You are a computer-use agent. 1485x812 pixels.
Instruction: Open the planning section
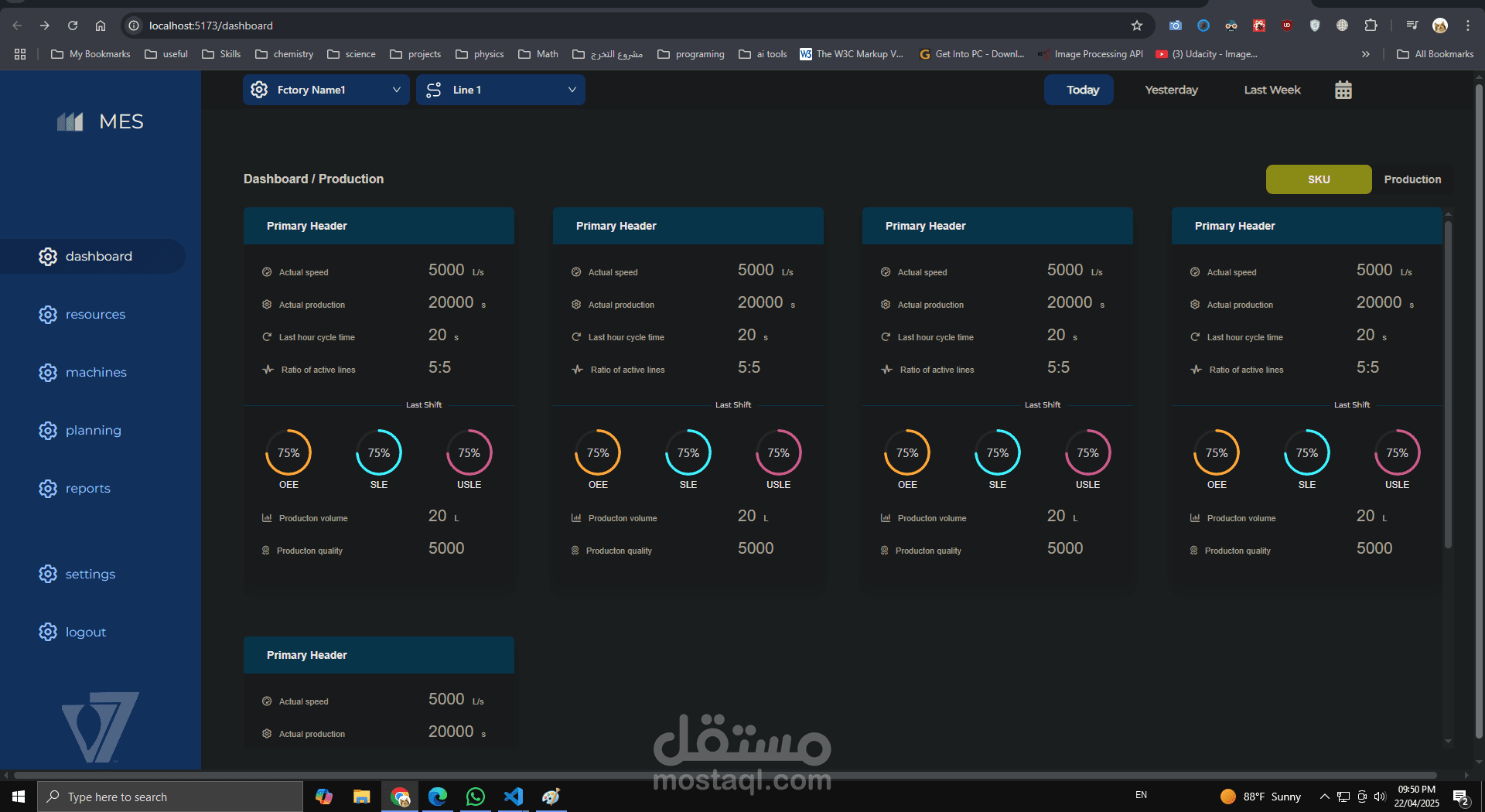click(x=93, y=430)
